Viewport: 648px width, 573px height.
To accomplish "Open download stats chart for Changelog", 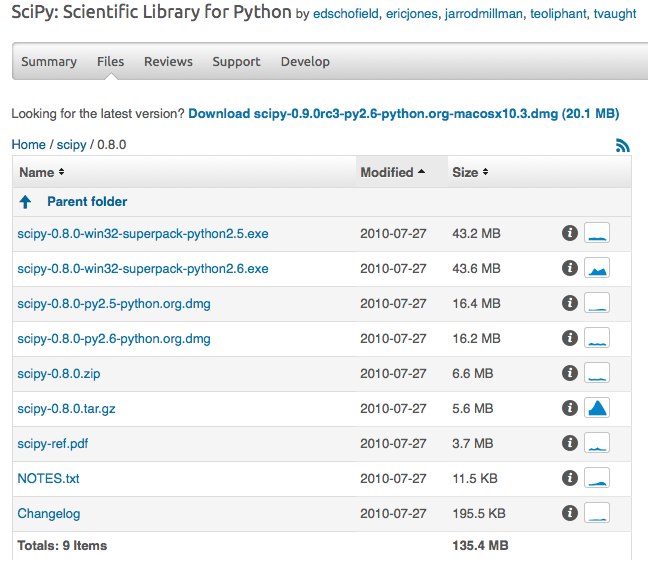I will click(597, 513).
